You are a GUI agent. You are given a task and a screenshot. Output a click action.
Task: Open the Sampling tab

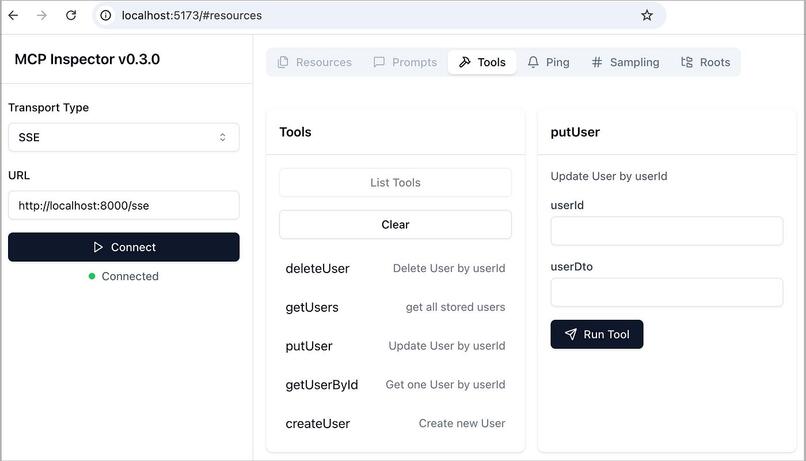pos(625,62)
